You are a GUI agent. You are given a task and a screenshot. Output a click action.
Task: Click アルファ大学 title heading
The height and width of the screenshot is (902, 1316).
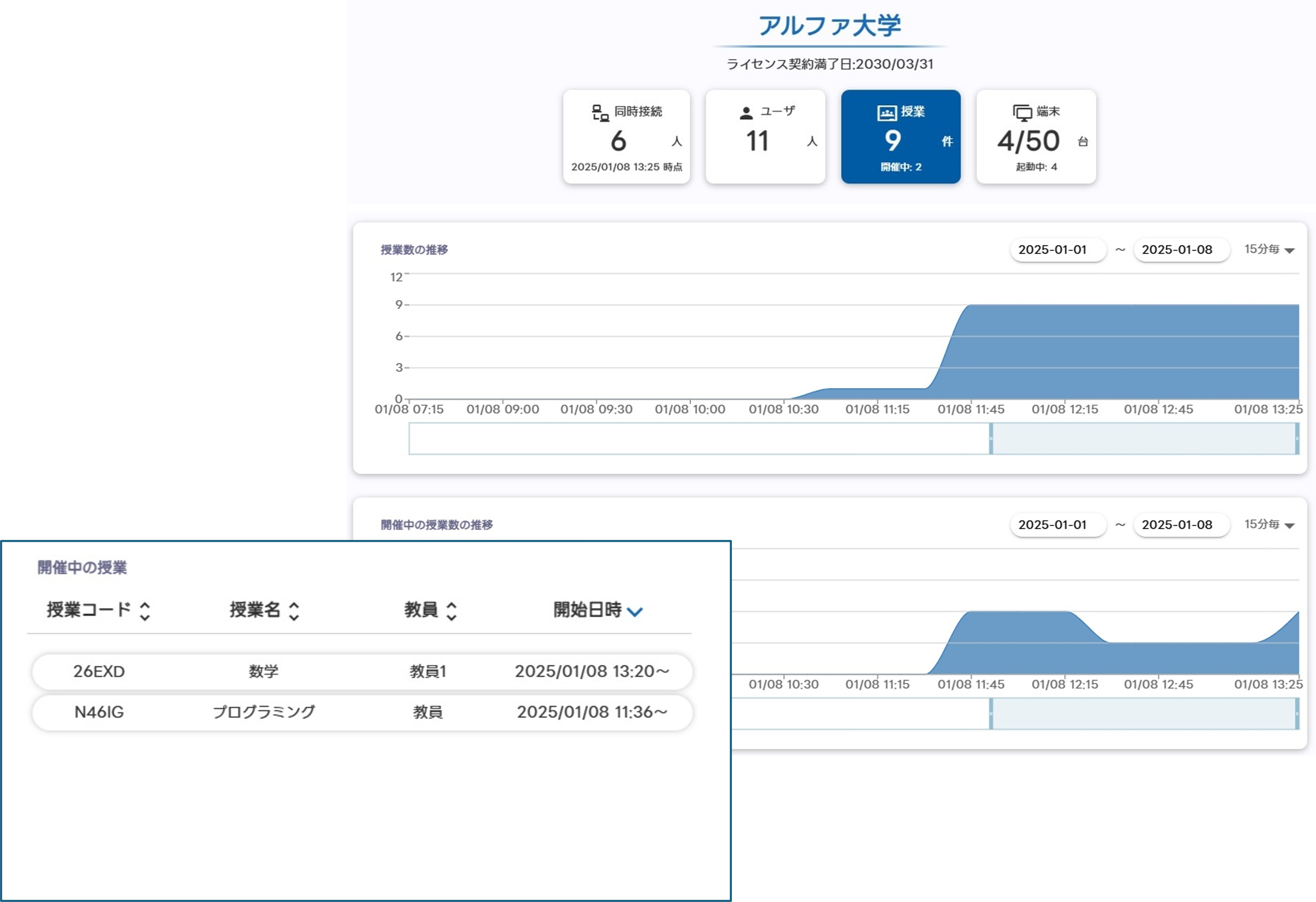click(830, 26)
